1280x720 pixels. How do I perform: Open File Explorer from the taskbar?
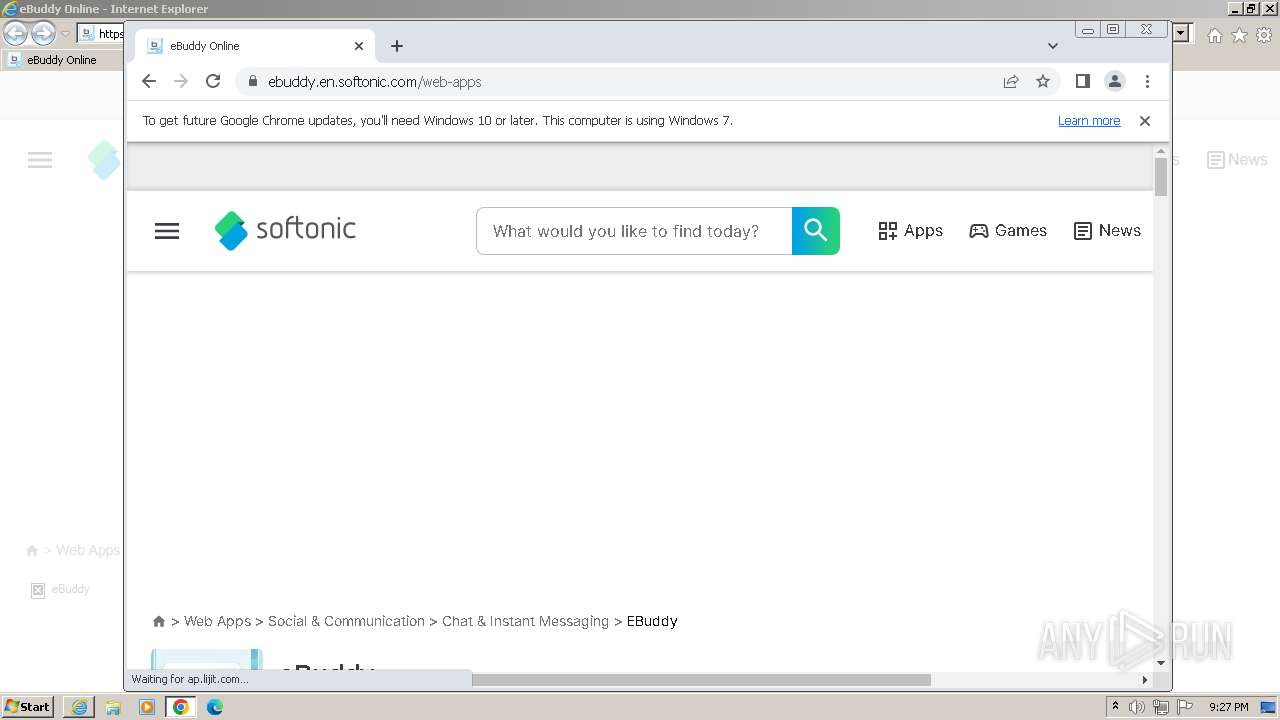pyautogui.click(x=113, y=707)
